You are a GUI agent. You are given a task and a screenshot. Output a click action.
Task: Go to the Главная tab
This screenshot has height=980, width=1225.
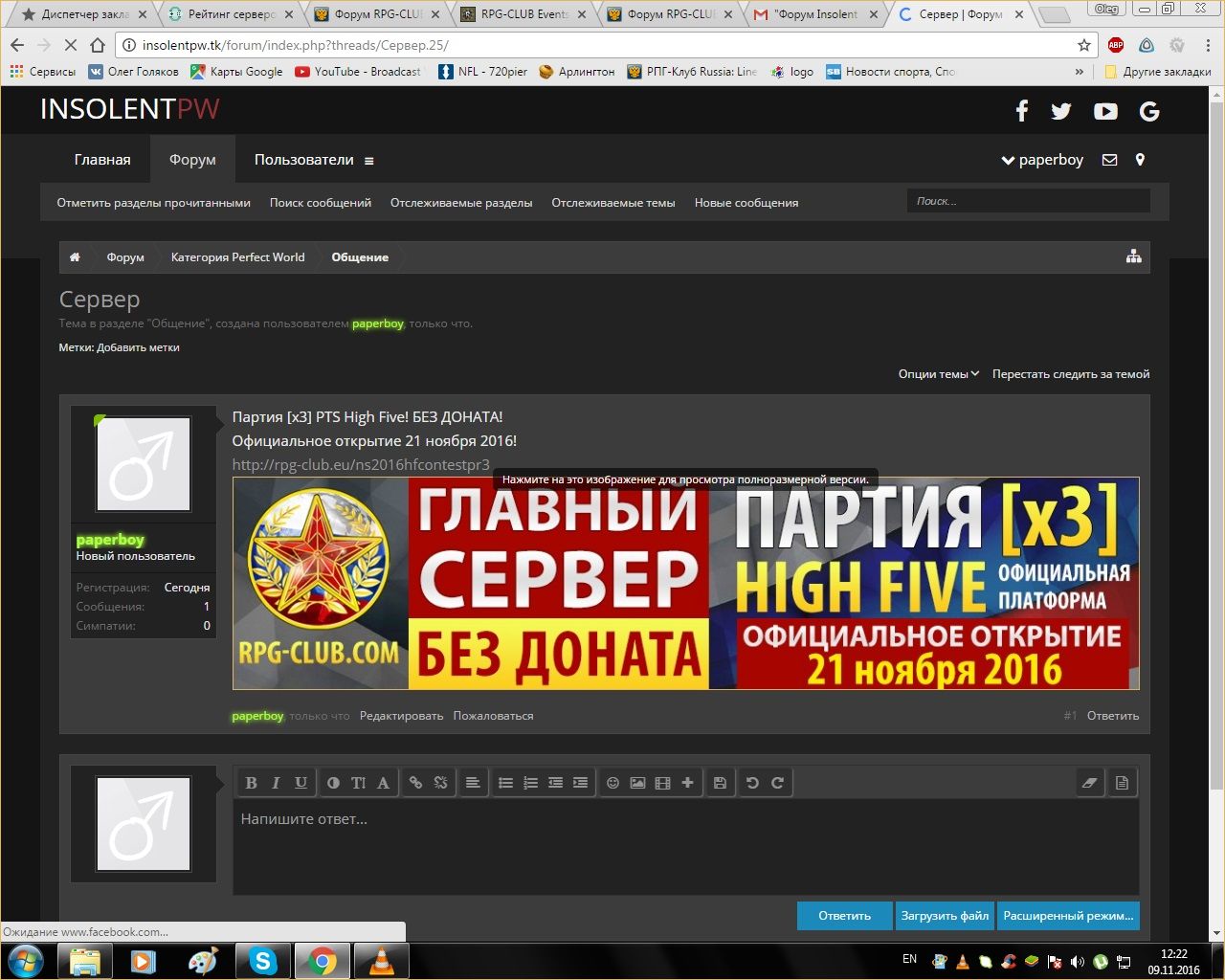(102, 160)
